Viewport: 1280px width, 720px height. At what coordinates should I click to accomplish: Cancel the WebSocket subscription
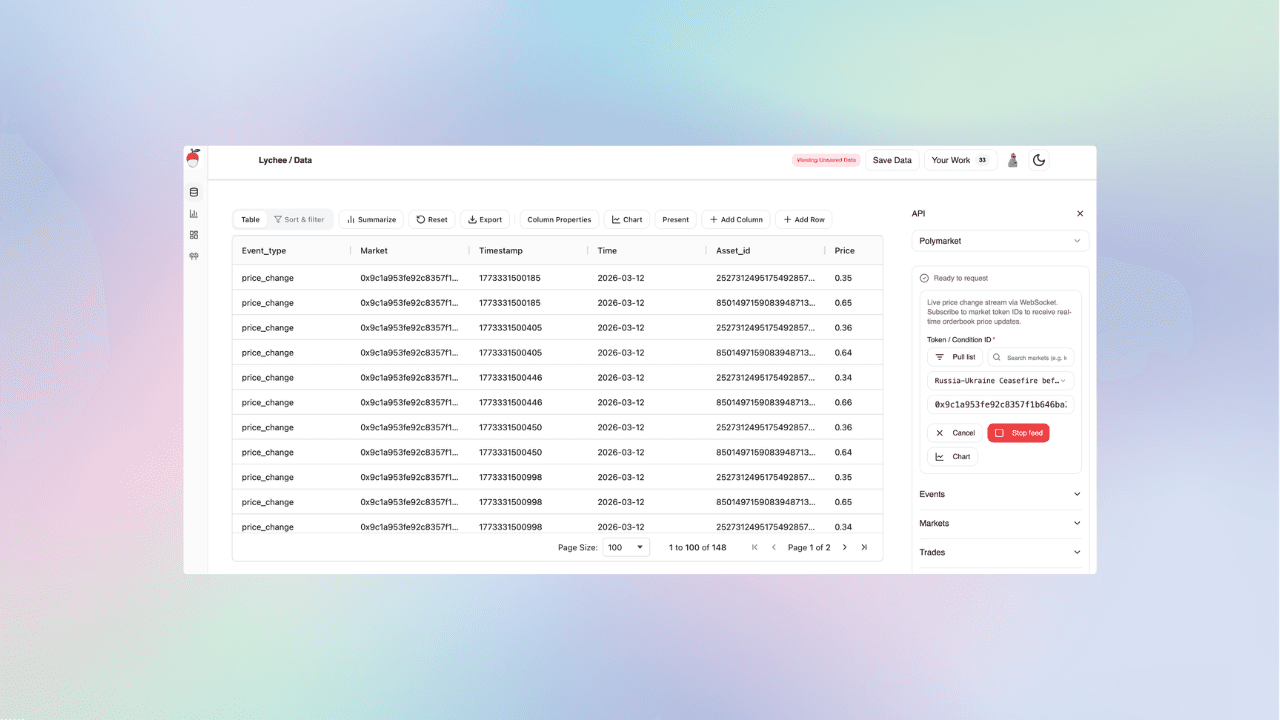953,432
